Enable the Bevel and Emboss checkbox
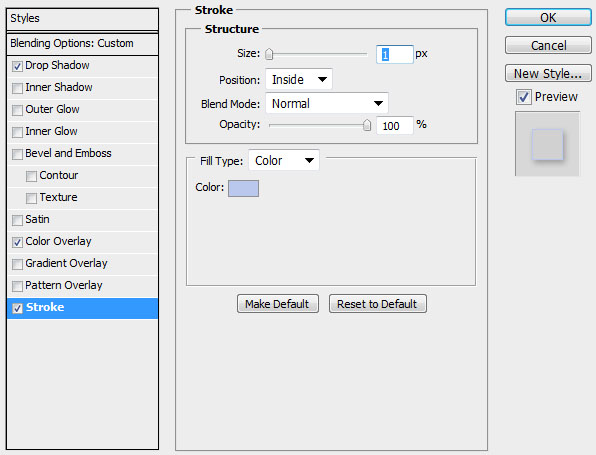 [17, 154]
